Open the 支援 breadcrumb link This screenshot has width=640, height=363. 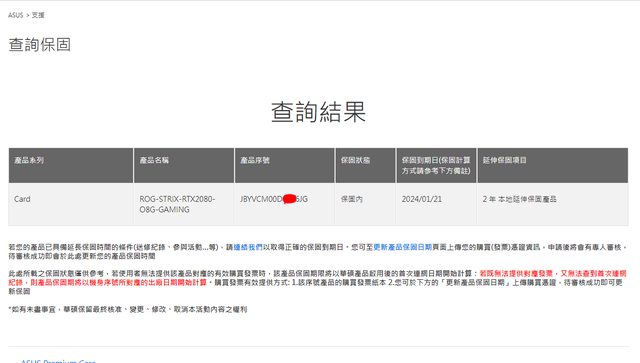38,15
